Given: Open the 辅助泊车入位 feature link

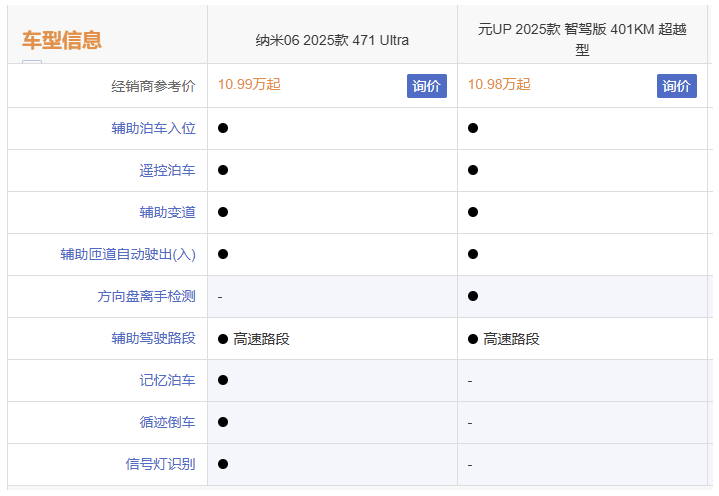Looking at the screenshot, I should pos(153,128).
